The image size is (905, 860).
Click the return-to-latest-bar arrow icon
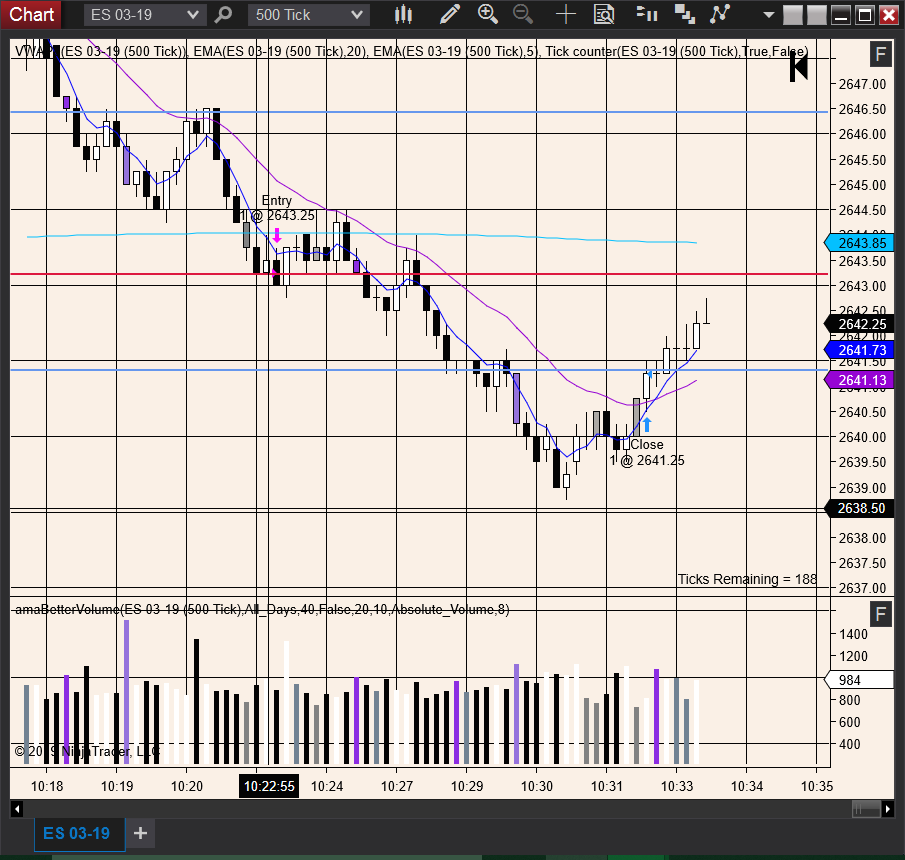click(799, 68)
